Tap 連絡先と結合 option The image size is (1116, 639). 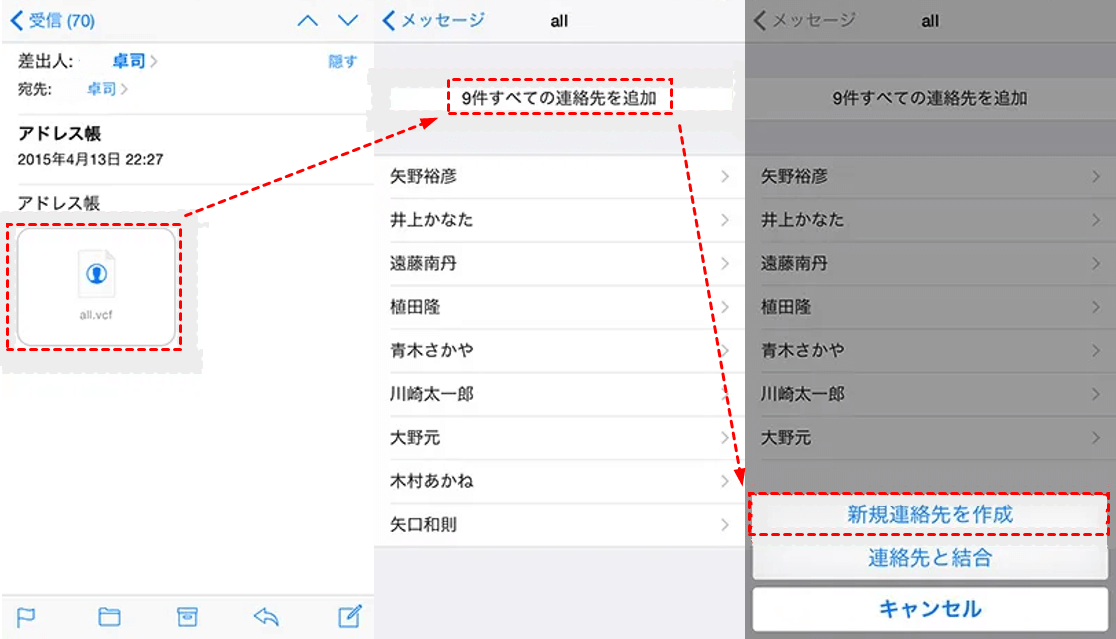click(x=929, y=559)
